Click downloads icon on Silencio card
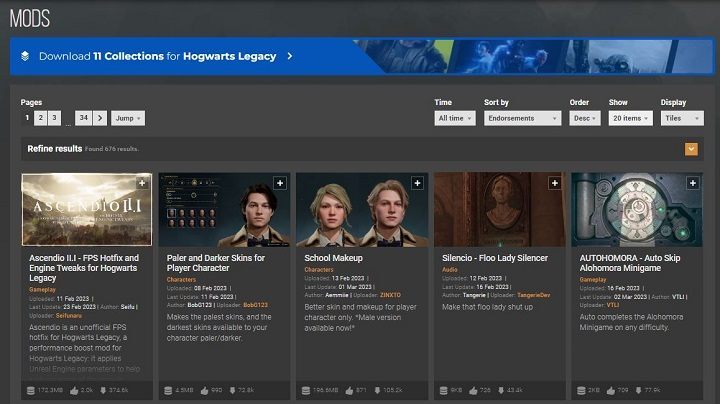 pos(501,390)
